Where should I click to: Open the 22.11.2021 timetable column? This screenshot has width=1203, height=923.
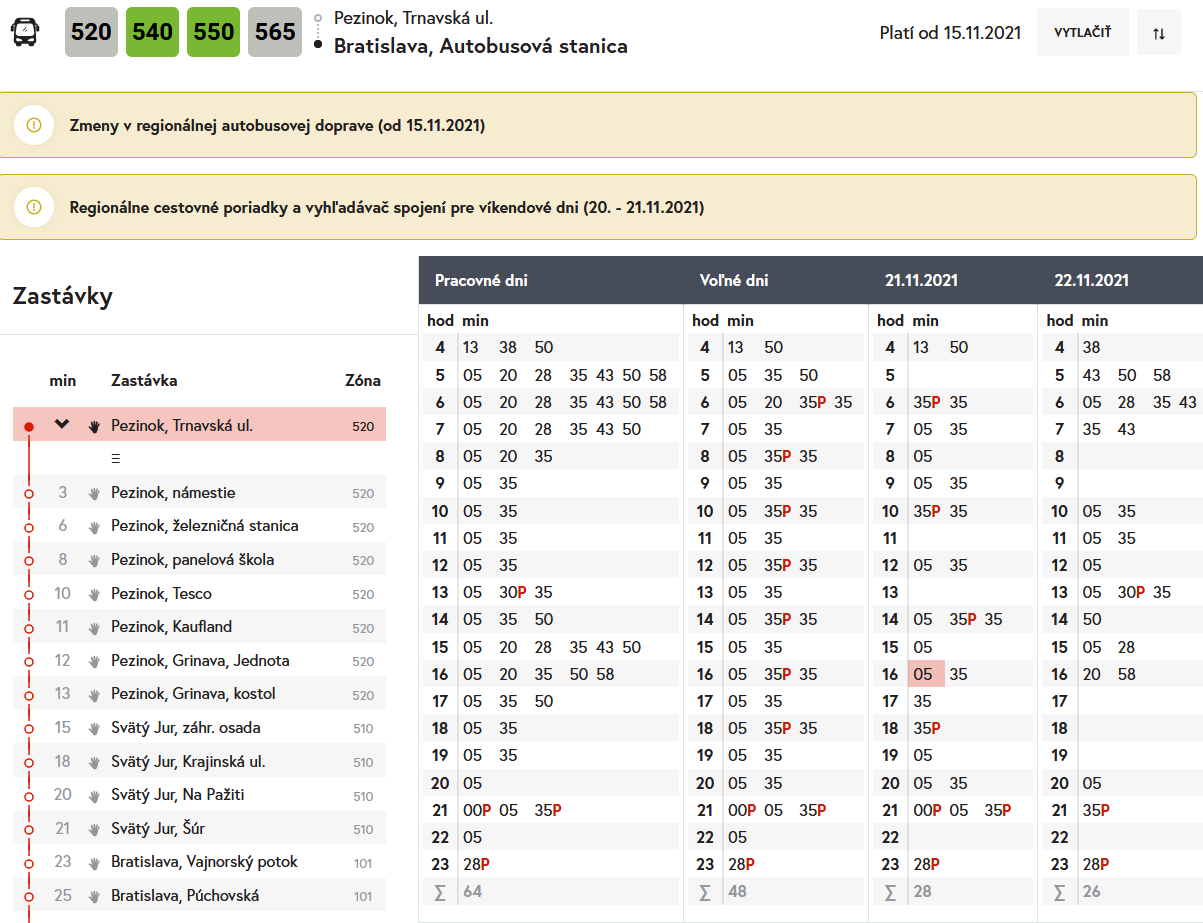pos(1092,281)
